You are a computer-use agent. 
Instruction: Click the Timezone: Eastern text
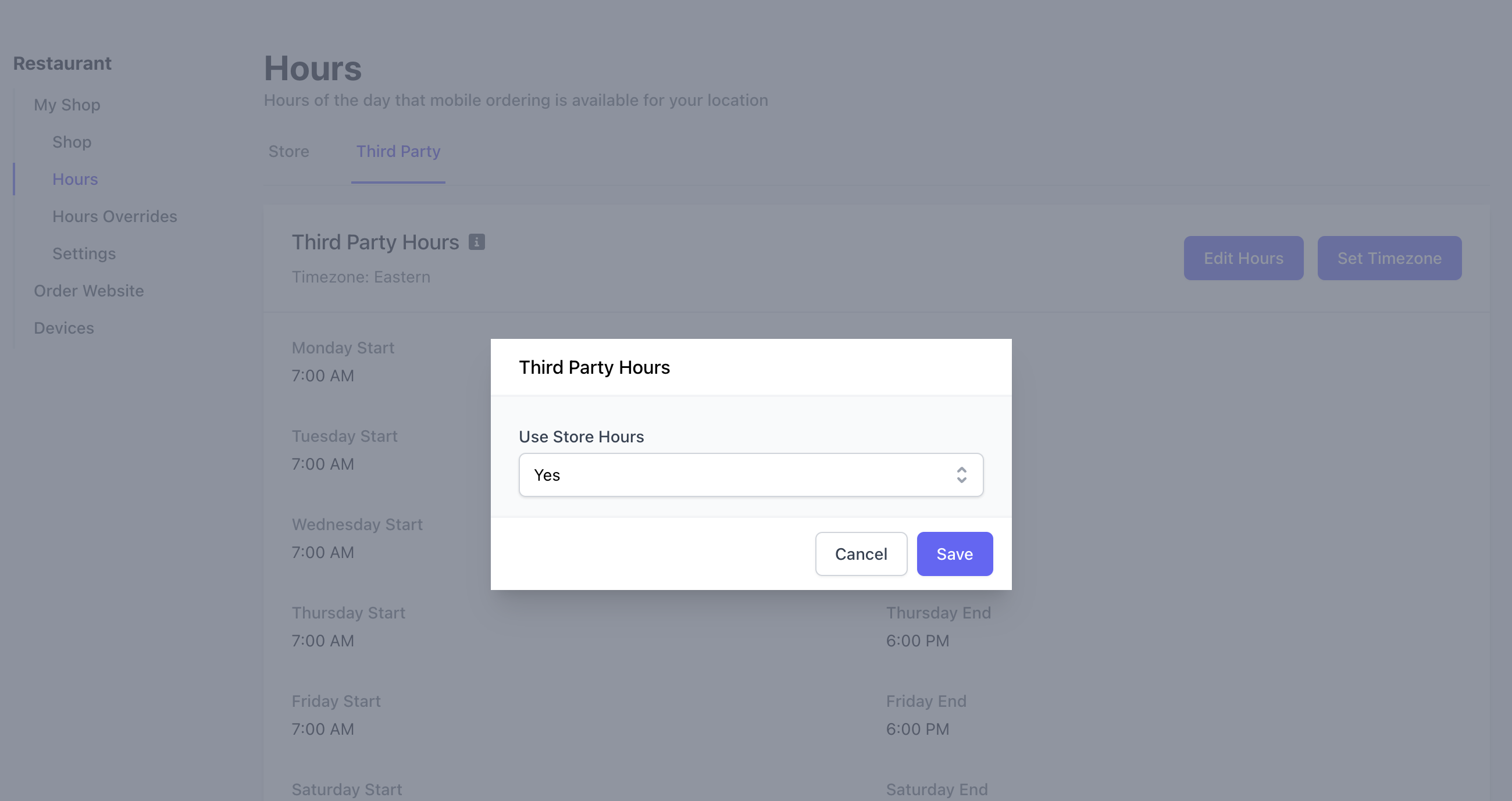[361, 277]
